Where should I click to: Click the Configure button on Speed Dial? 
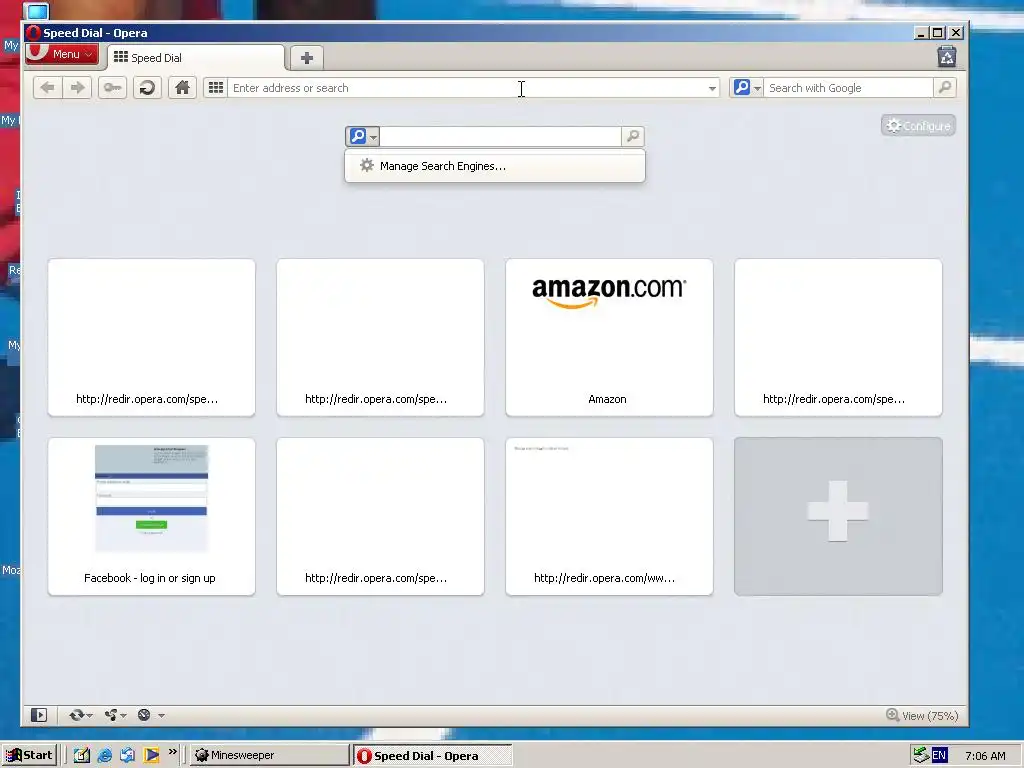tap(918, 125)
